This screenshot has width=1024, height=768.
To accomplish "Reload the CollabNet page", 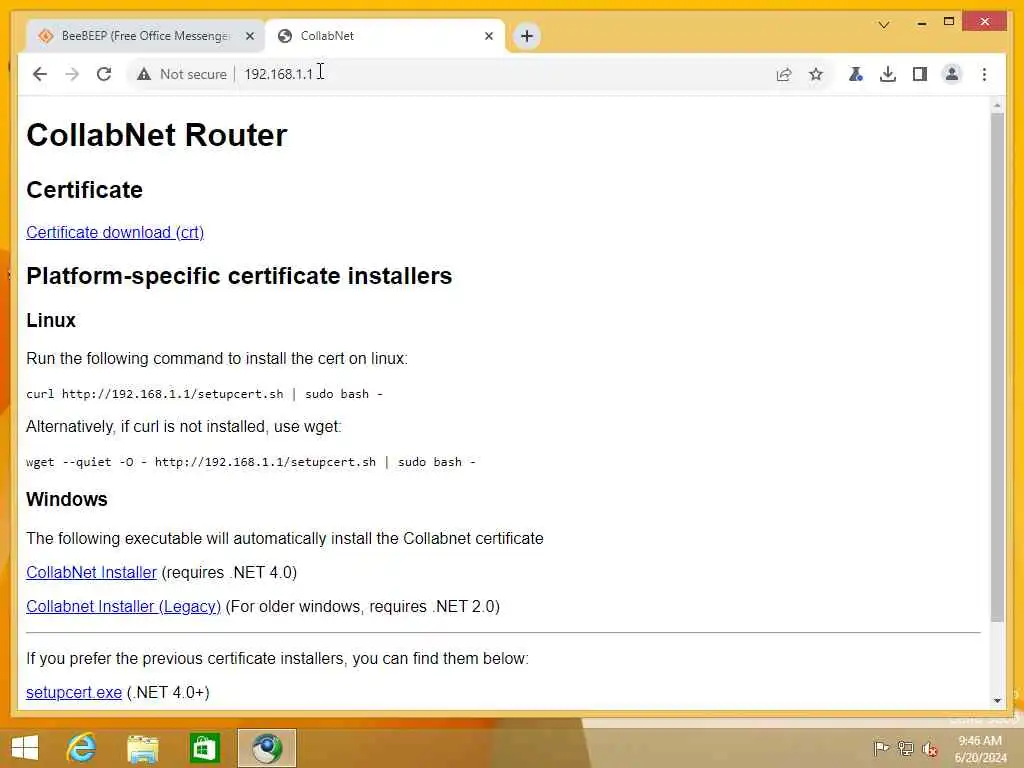I will click(x=104, y=74).
